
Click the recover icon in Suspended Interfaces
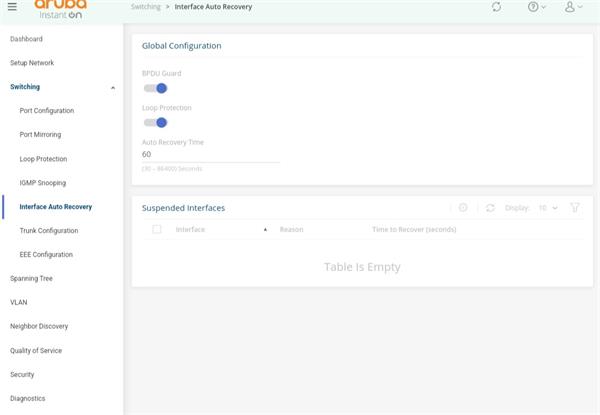point(463,208)
